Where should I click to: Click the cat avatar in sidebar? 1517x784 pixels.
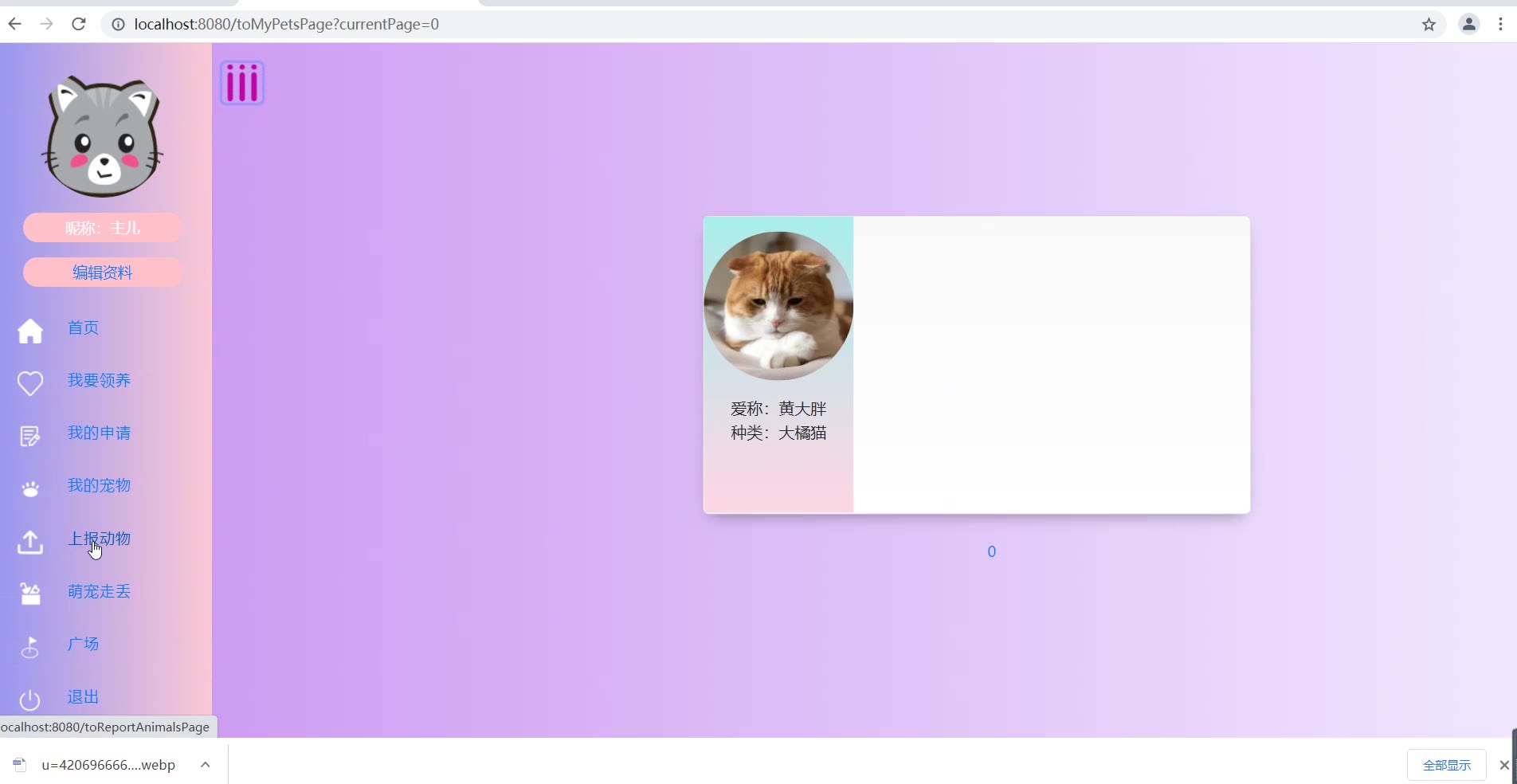coord(103,136)
